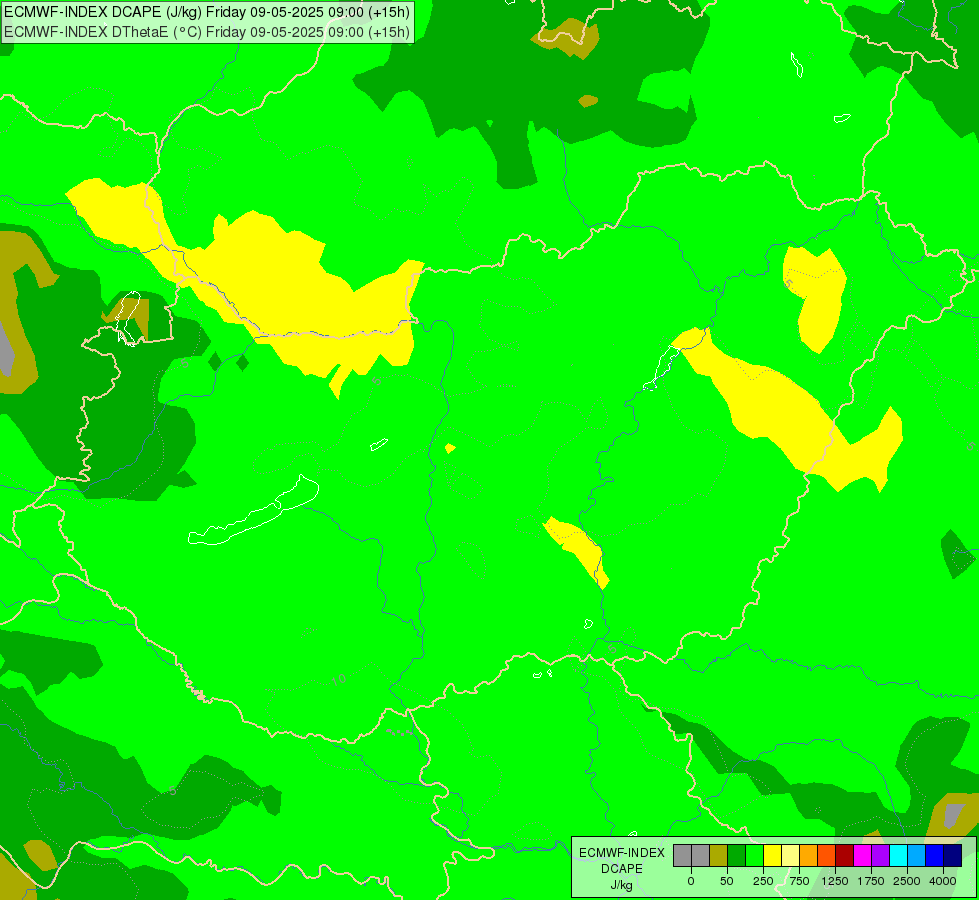
Task: Pick the bright yellow legend swatch
Action: (772, 856)
